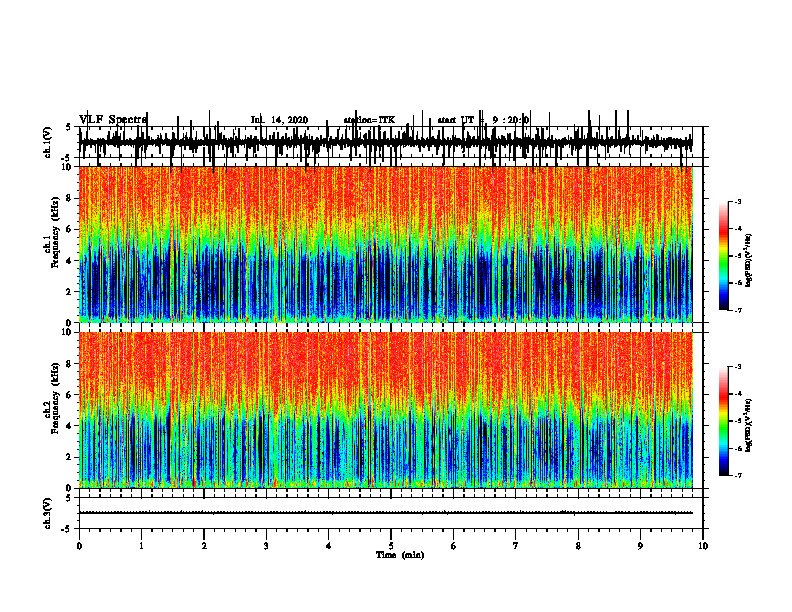Click the 8 kHz tick on ch.1 frequency axis
The width and height of the screenshot is (792, 612).
click(x=70, y=198)
